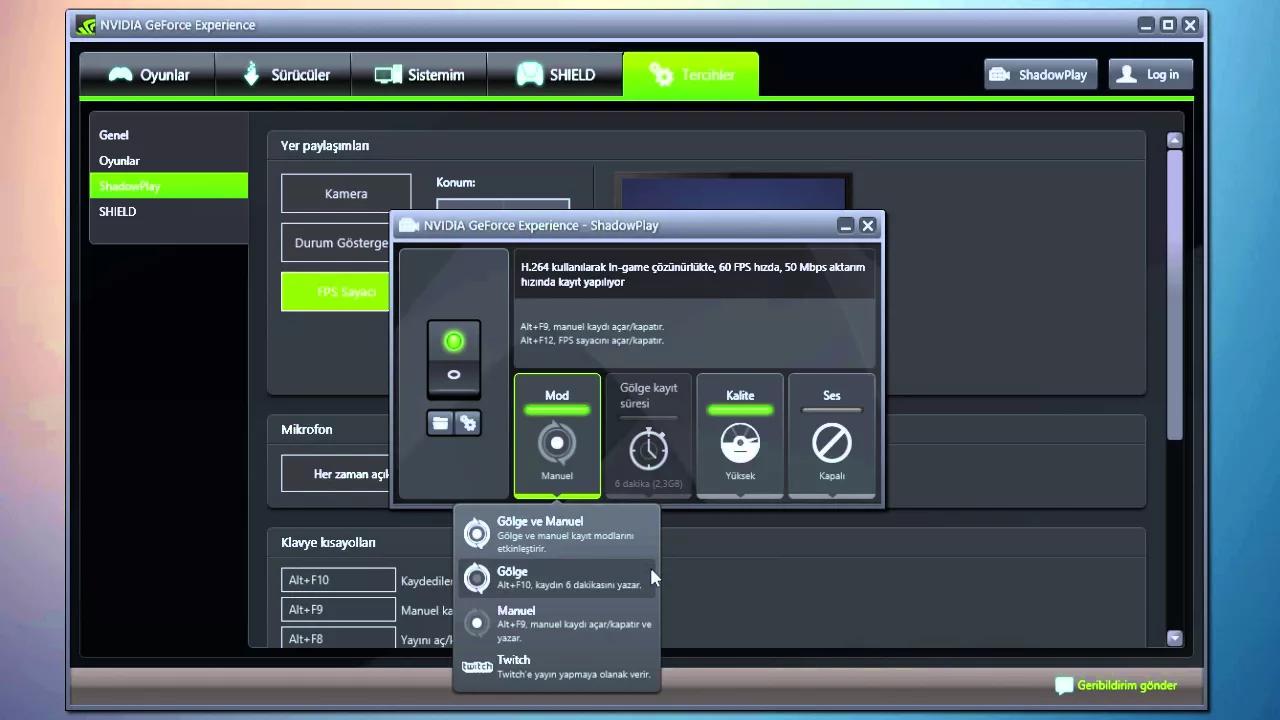The width and height of the screenshot is (1280, 720).
Task: Choose Gölge mode from the list
Action: [x=557, y=578]
